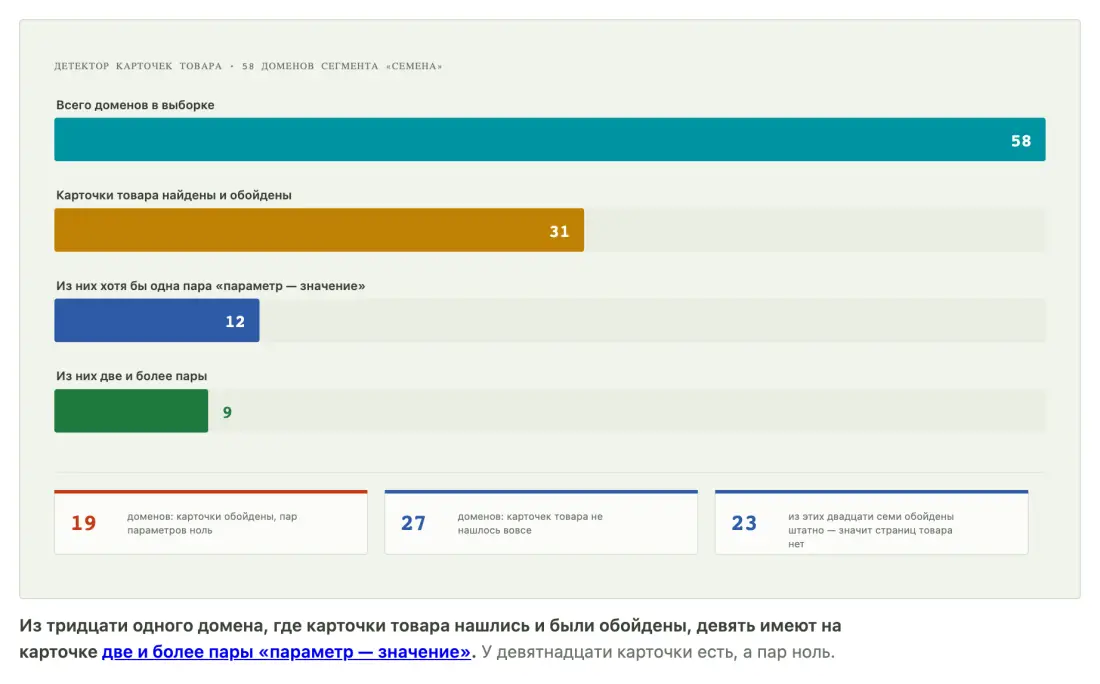Viewport: 1100px width, 684px height.
Task: Select the label «Из них две и более пары»
Action: point(131,376)
